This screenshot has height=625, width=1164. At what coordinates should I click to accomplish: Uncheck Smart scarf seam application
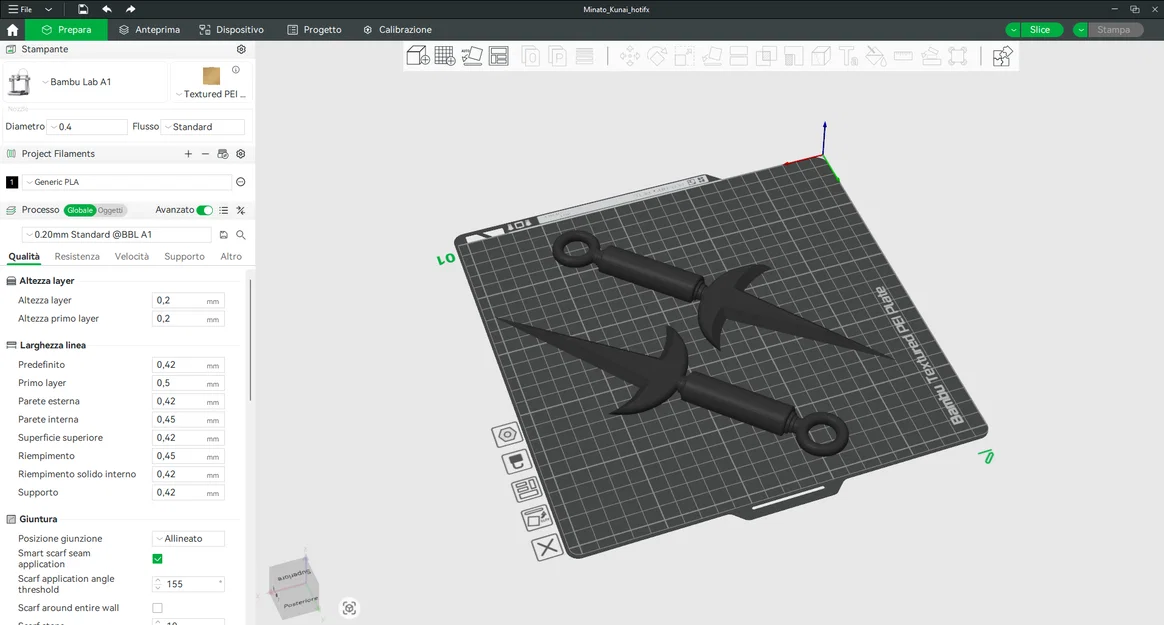coord(157,559)
